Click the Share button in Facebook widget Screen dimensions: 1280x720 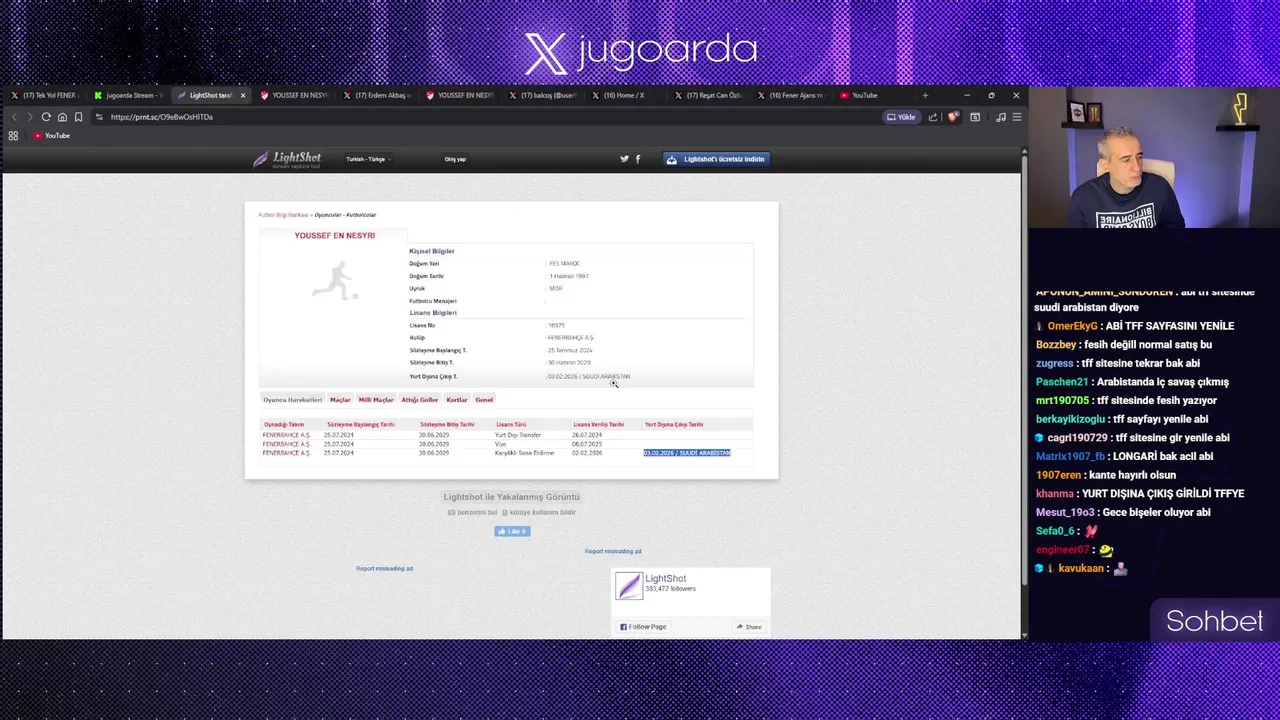pos(749,627)
